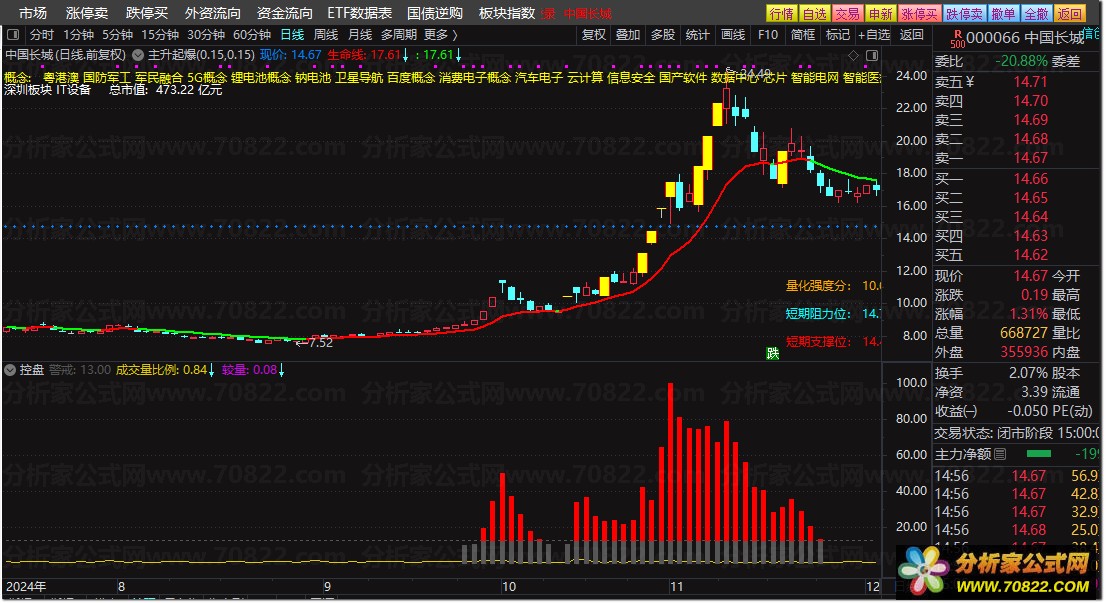Select the 月线 monthly chart tab
The width and height of the screenshot is (1106, 603).
coord(360,35)
